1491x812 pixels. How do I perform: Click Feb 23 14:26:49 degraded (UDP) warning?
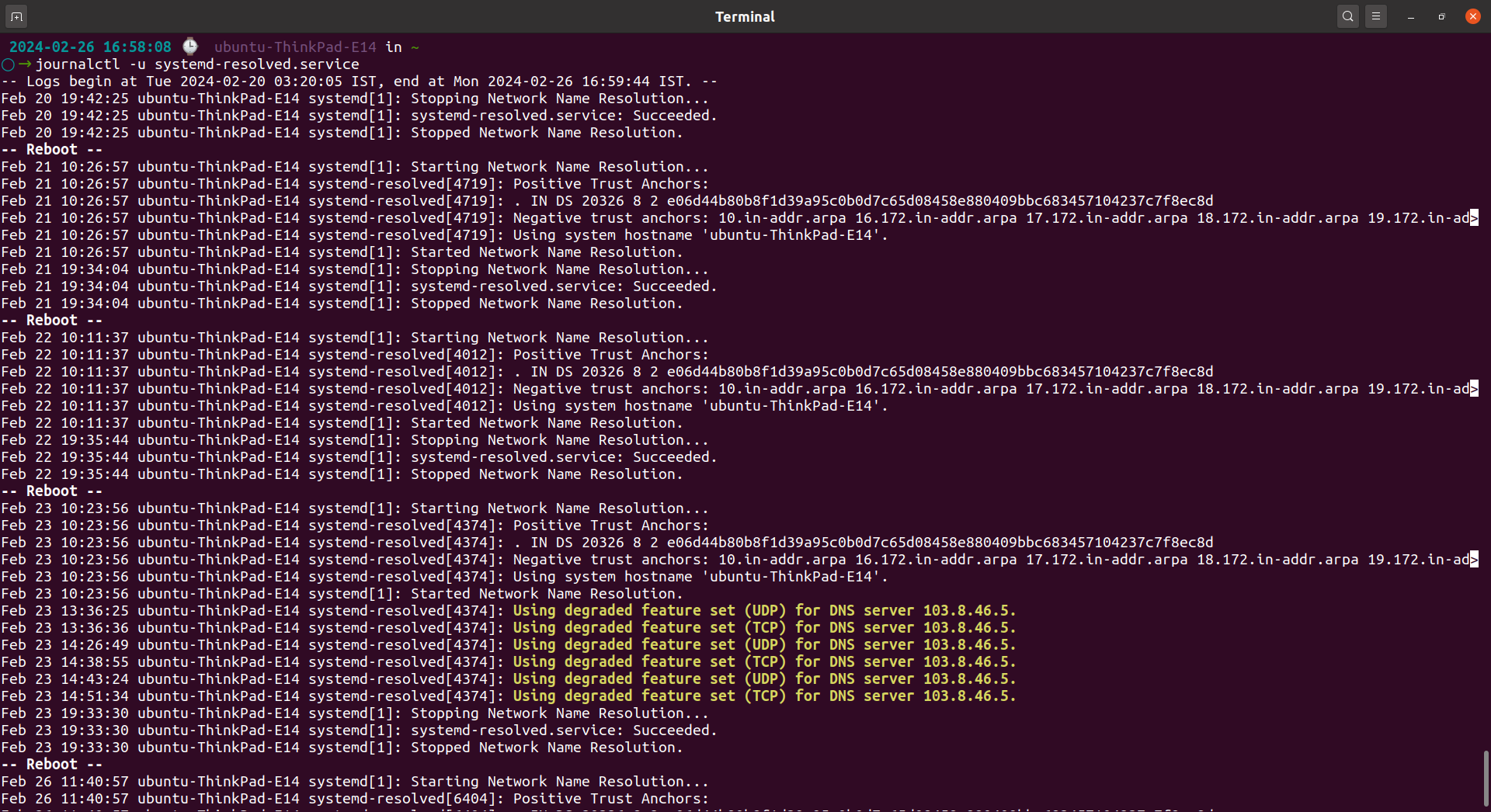point(509,645)
